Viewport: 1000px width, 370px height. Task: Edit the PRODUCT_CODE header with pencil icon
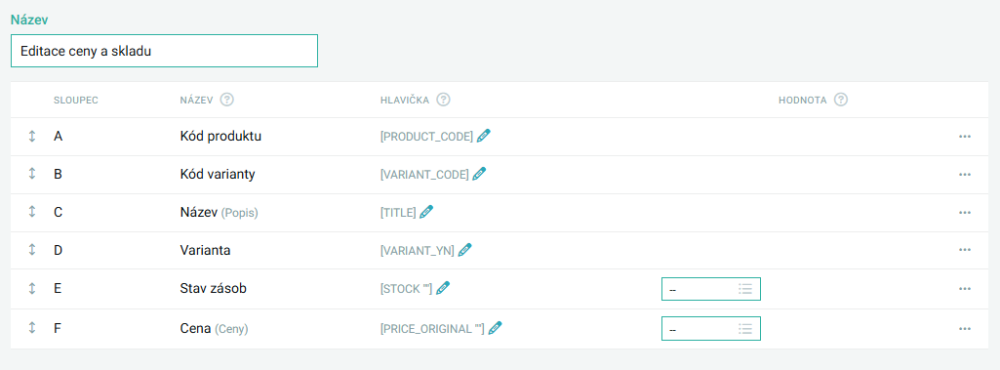(x=484, y=136)
